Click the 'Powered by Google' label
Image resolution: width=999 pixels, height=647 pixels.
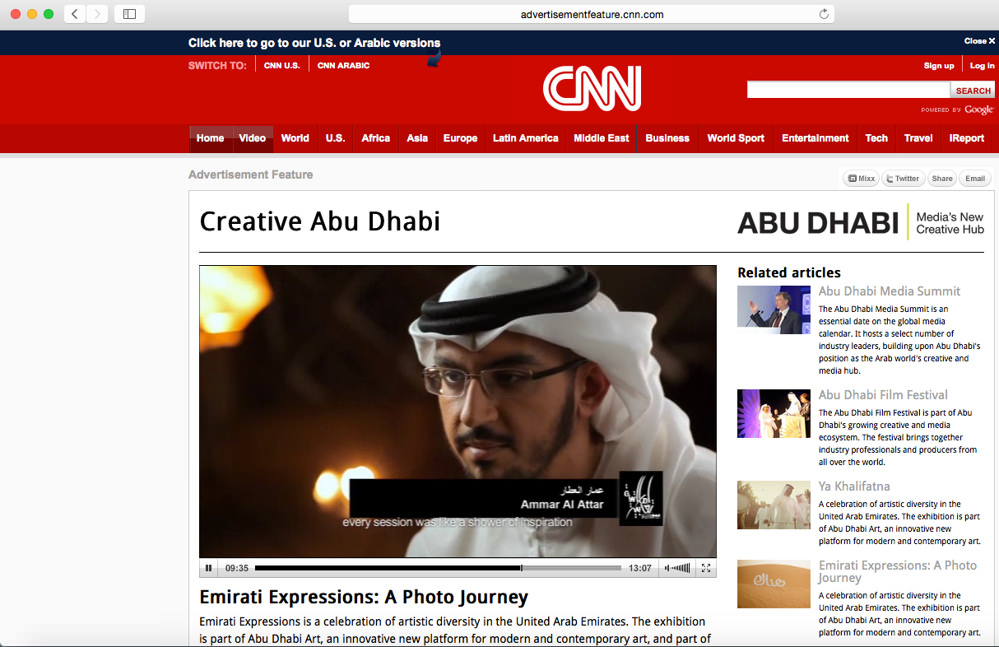tap(957, 110)
